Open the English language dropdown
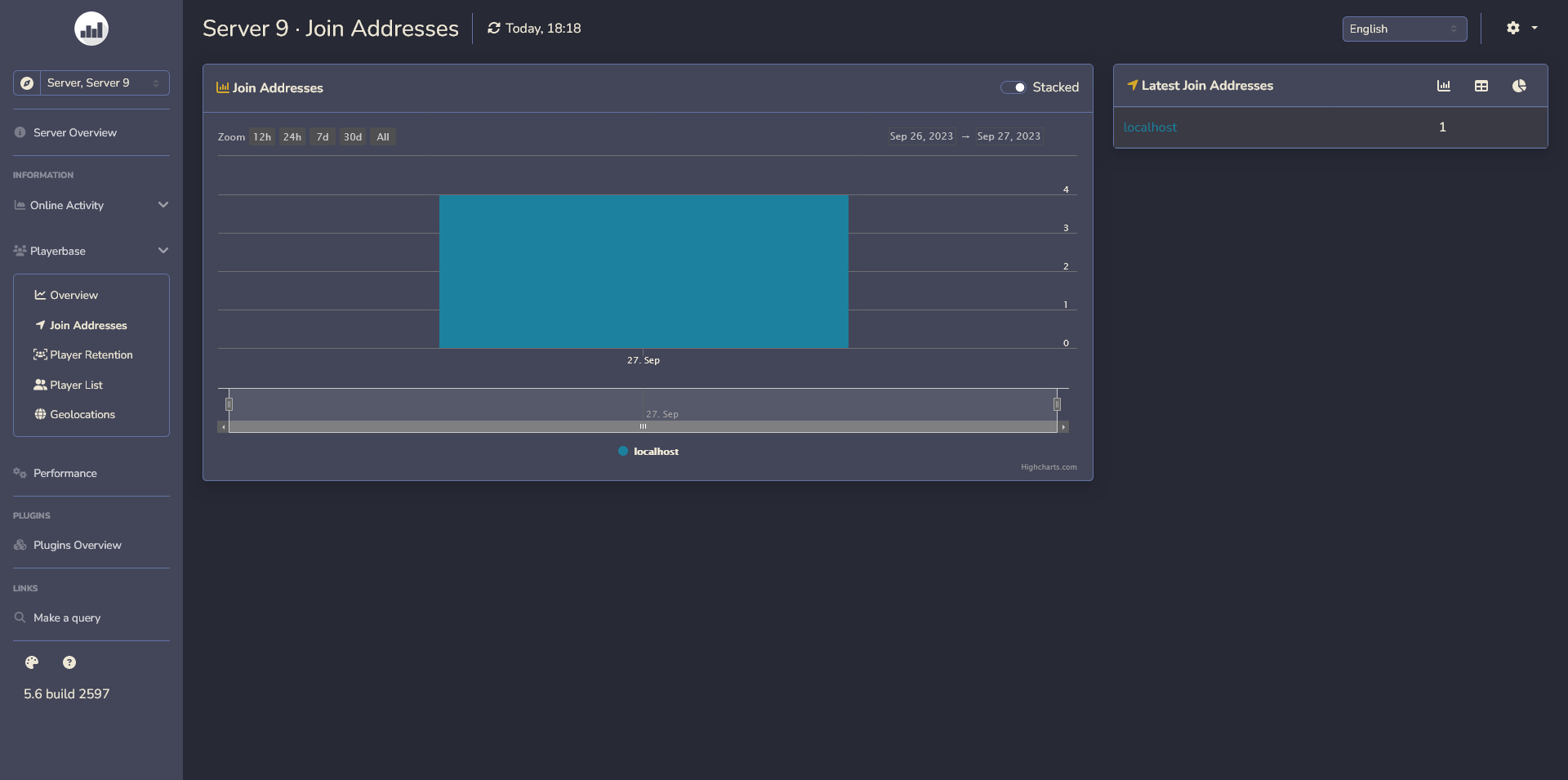 pos(1404,29)
